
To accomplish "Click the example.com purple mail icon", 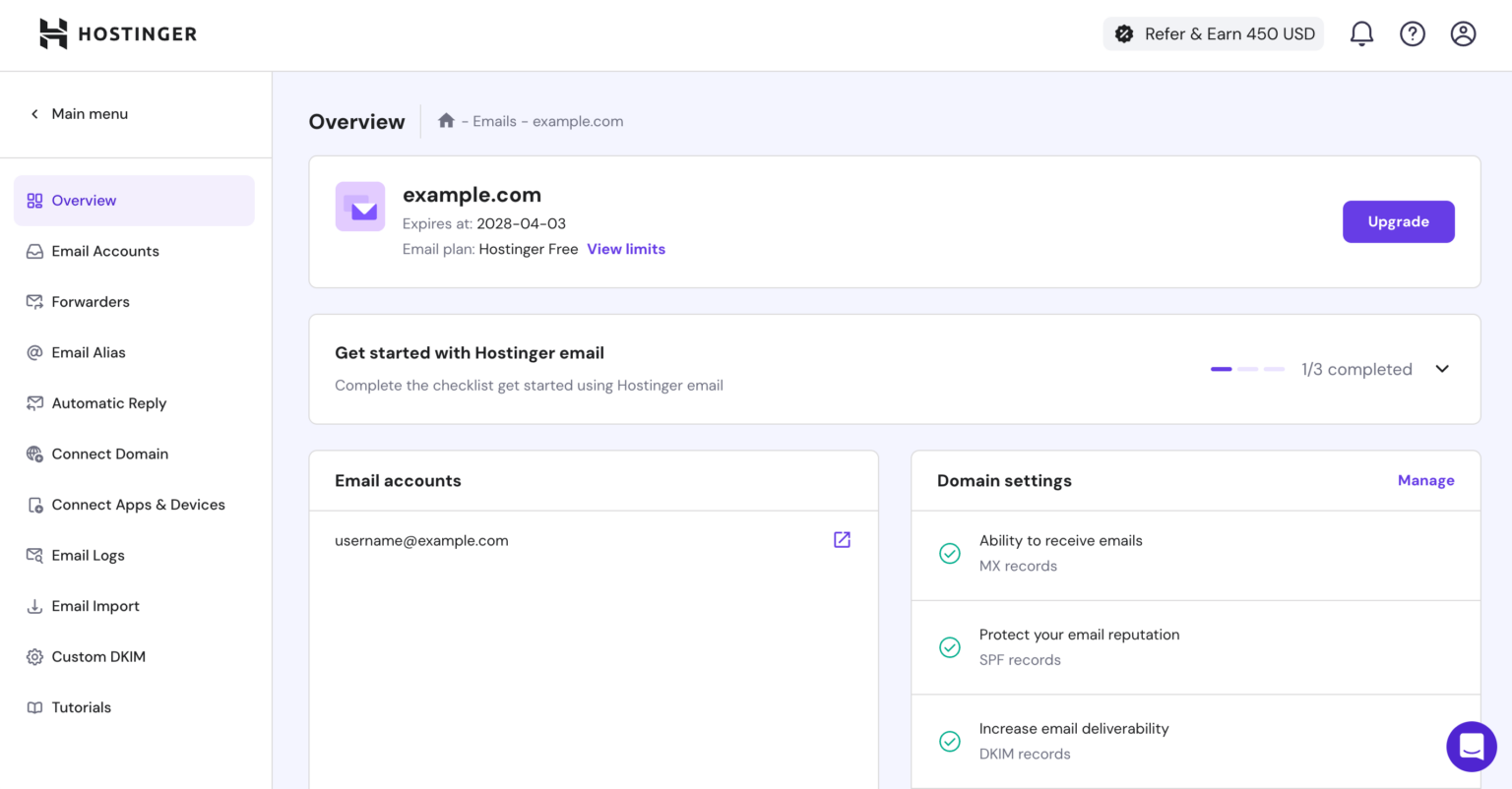I will (x=360, y=207).
